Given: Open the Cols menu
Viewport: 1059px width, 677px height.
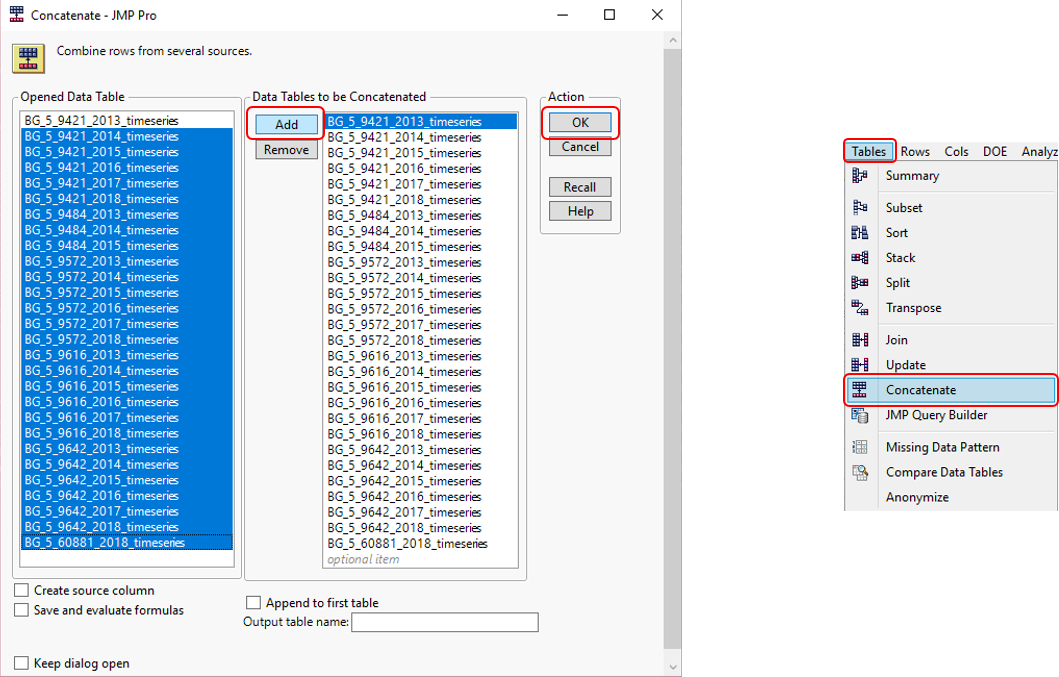Looking at the screenshot, I should point(956,151).
